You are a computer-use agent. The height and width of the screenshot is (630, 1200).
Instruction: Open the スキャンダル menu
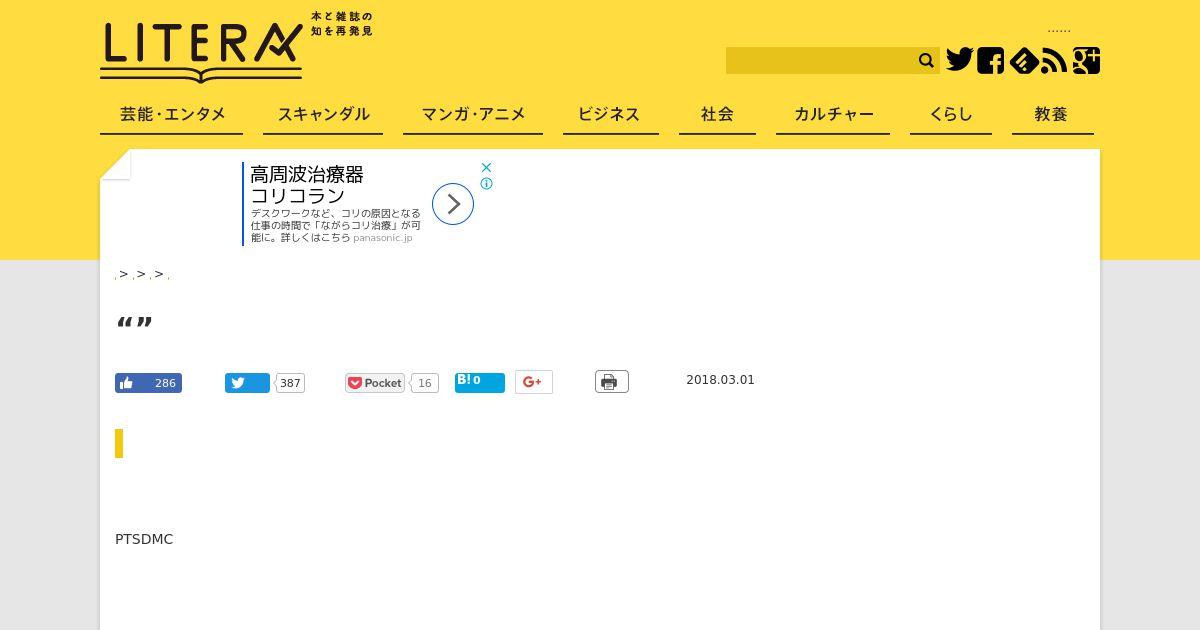(323, 114)
